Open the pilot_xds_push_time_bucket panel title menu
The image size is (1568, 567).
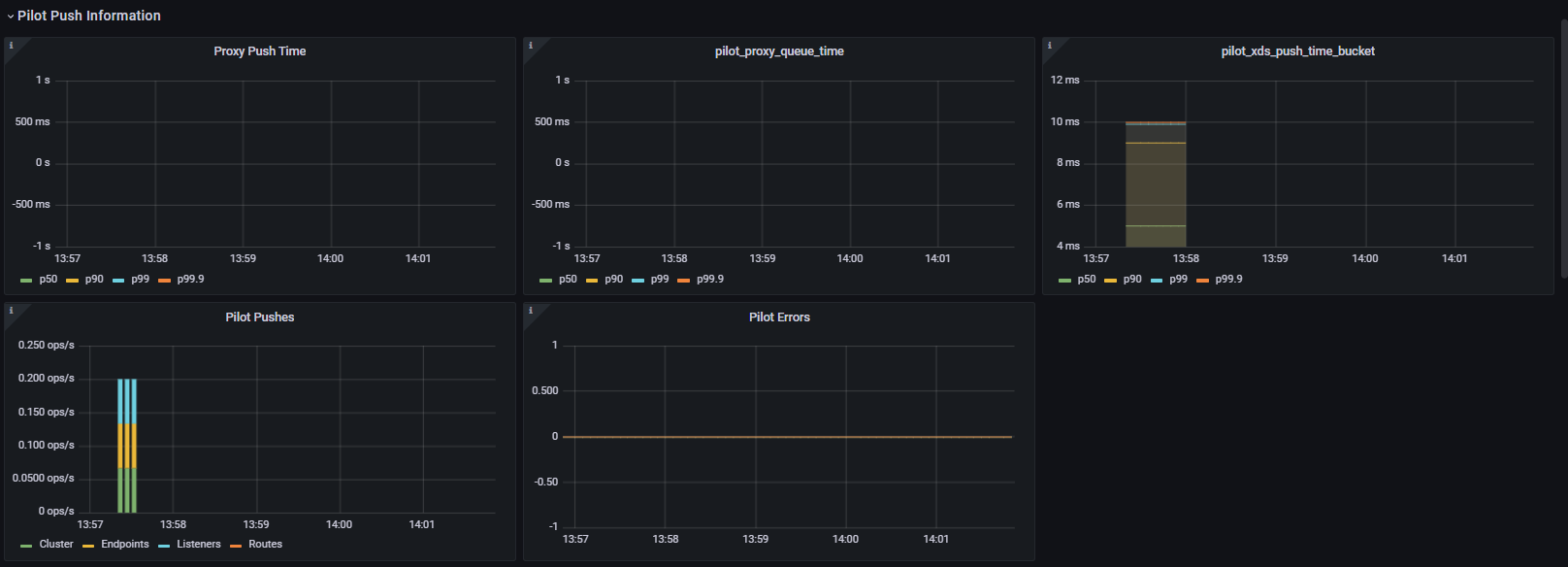pyautogui.click(x=1298, y=51)
